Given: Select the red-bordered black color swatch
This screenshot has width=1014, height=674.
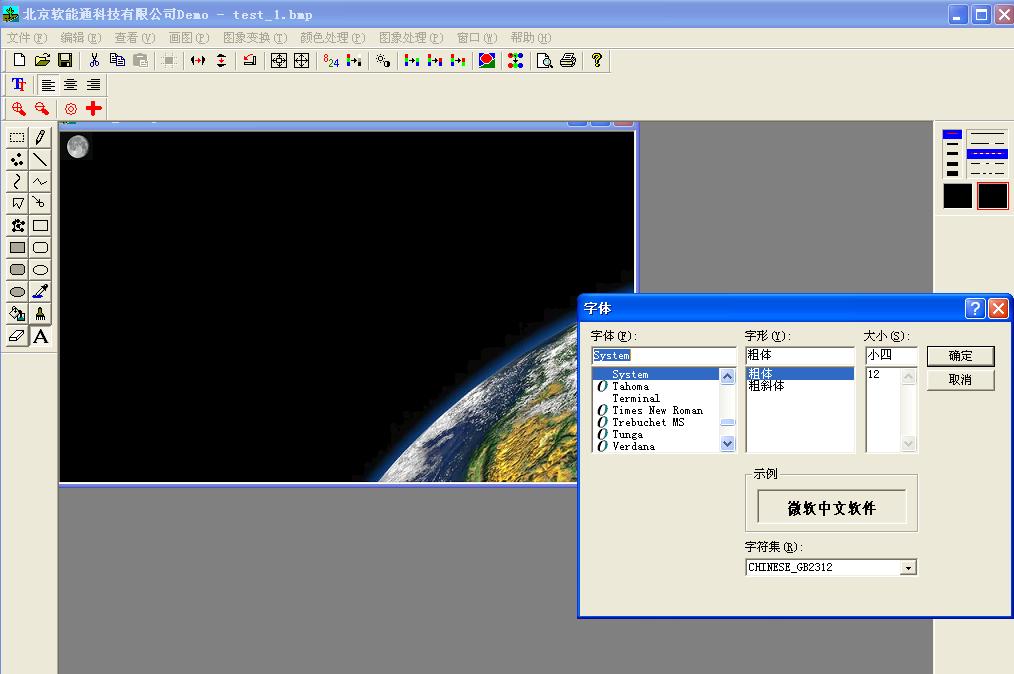Looking at the screenshot, I should pyautogui.click(x=992, y=196).
